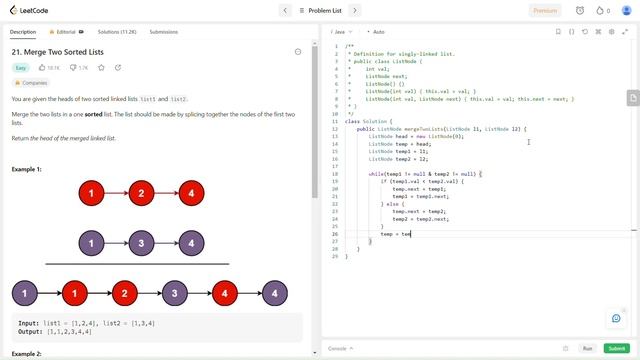Open the editor shortcuts icon
The width and height of the screenshot is (640, 360).
[598, 31]
